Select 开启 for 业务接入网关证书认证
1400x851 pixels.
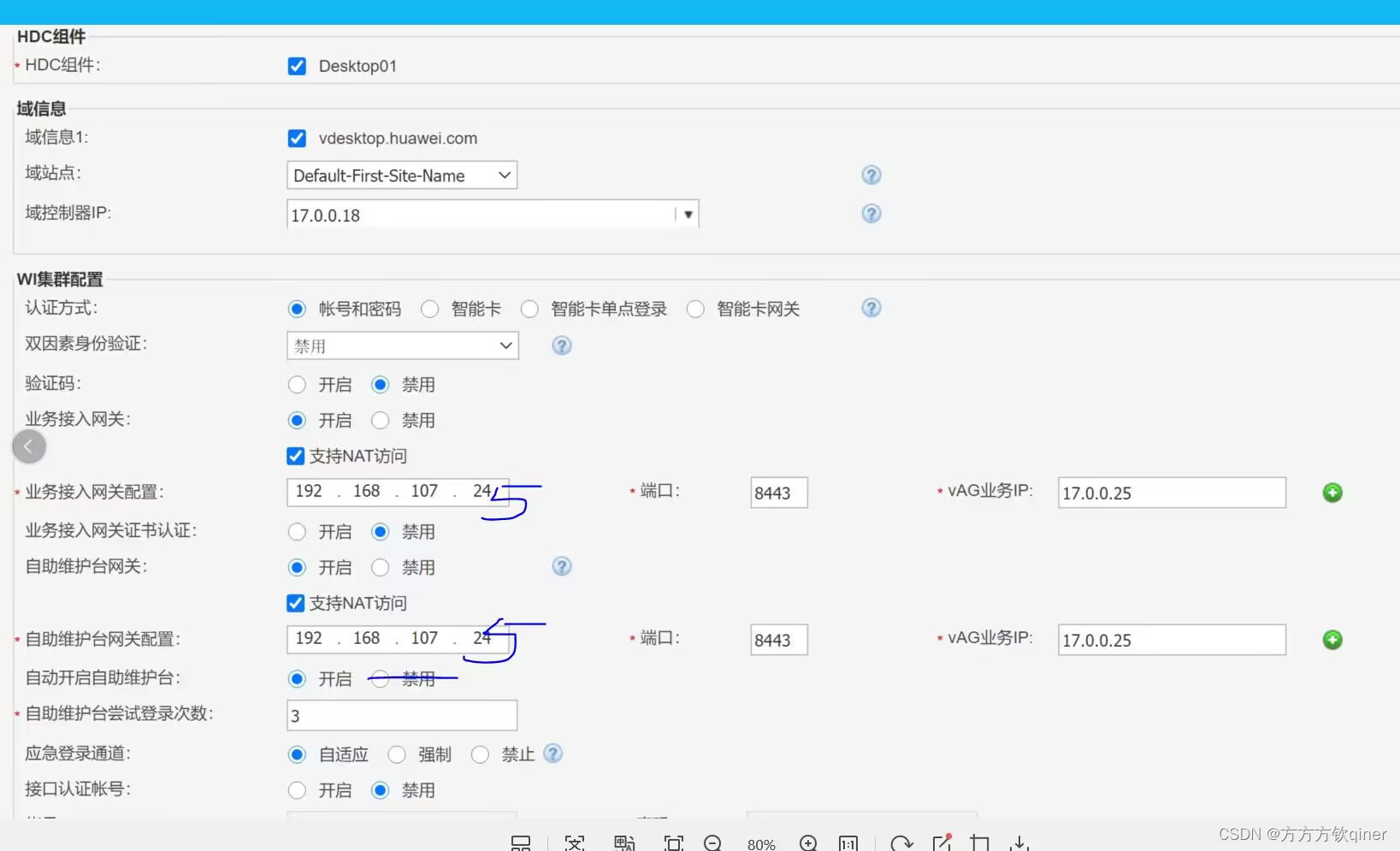[x=297, y=532]
